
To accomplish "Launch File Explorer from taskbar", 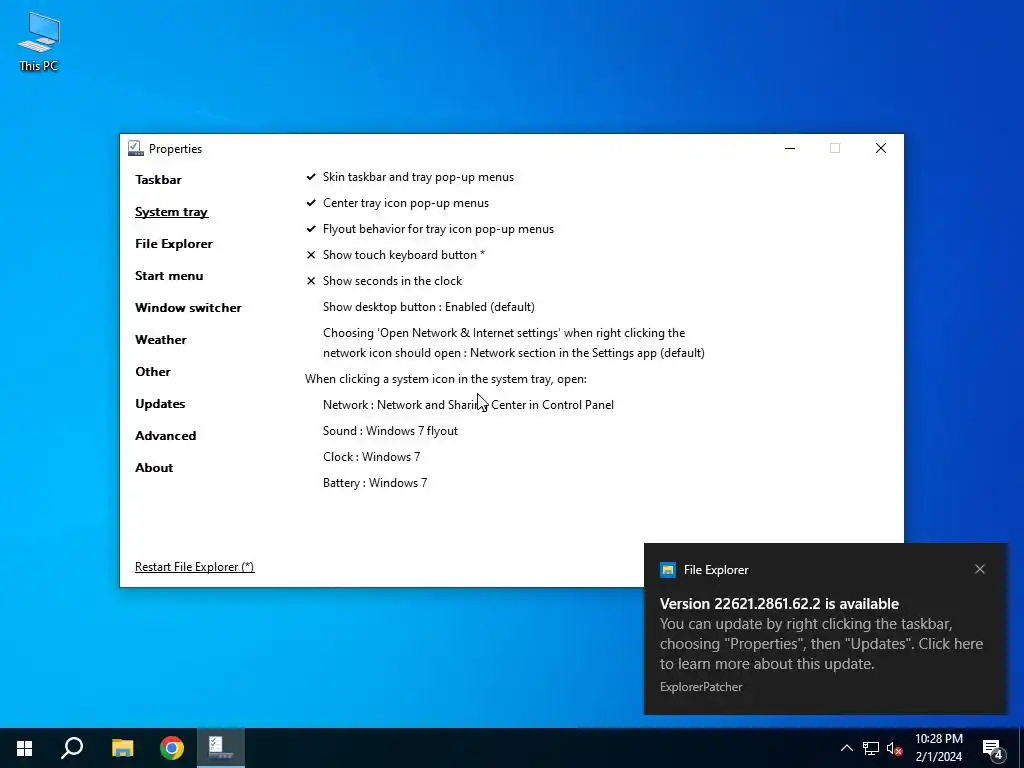I will 122,748.
